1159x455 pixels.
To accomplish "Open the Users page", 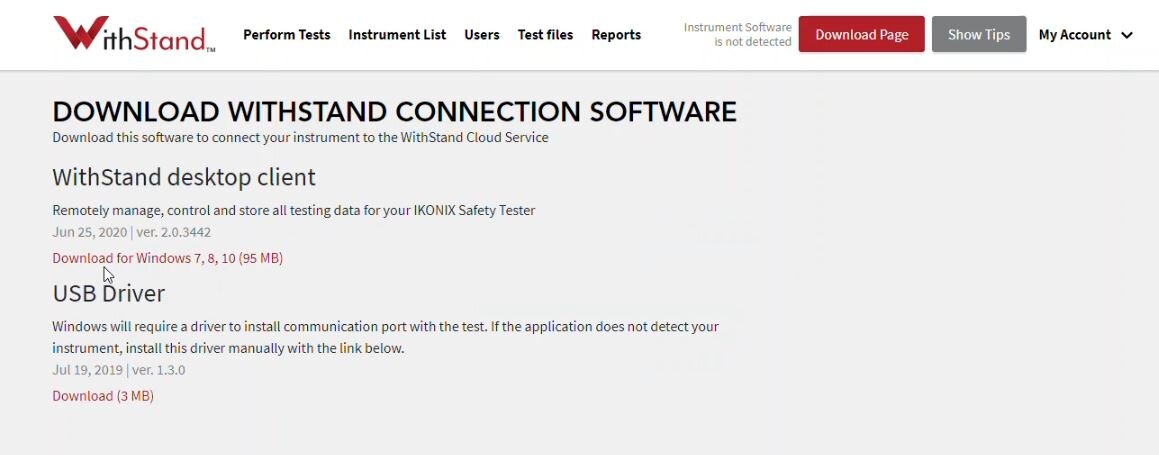I will tap(482, 35).
